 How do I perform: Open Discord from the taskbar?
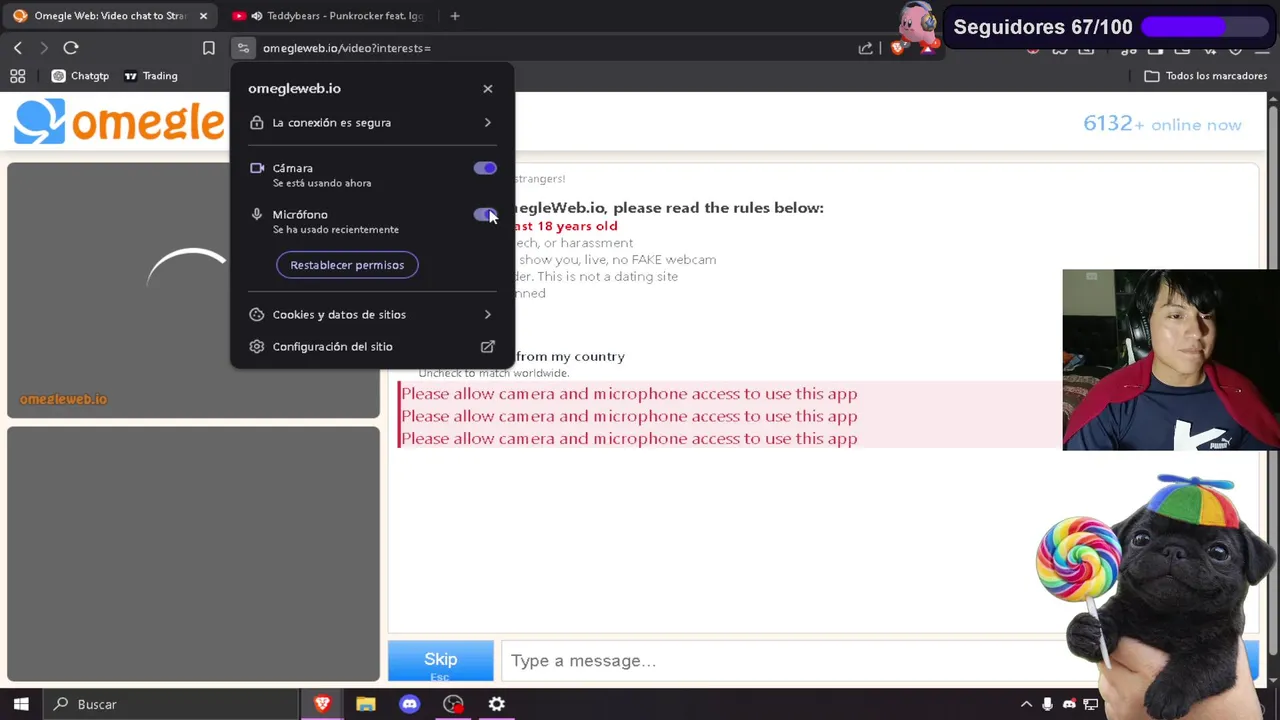[409, 704]
